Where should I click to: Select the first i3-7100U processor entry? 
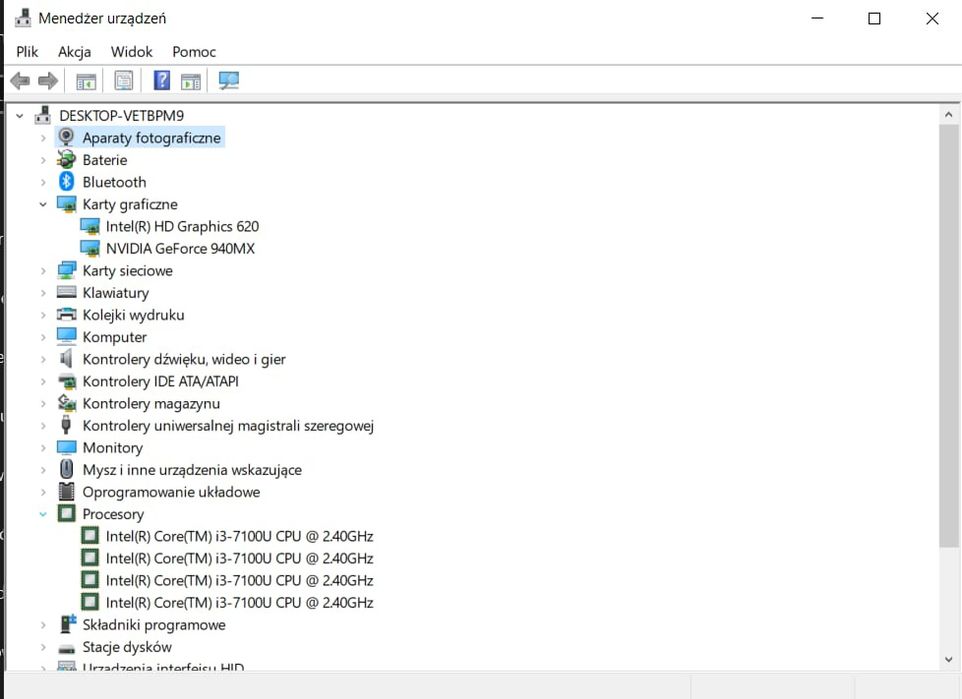(x=239, y=536)
